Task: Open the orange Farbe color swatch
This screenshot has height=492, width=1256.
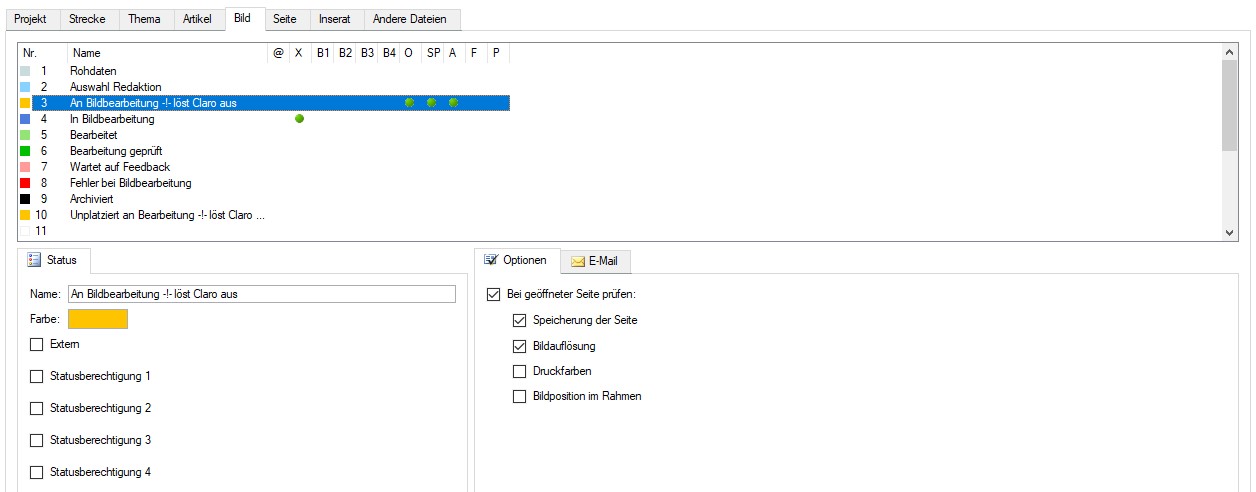Action: coord(98,319)
